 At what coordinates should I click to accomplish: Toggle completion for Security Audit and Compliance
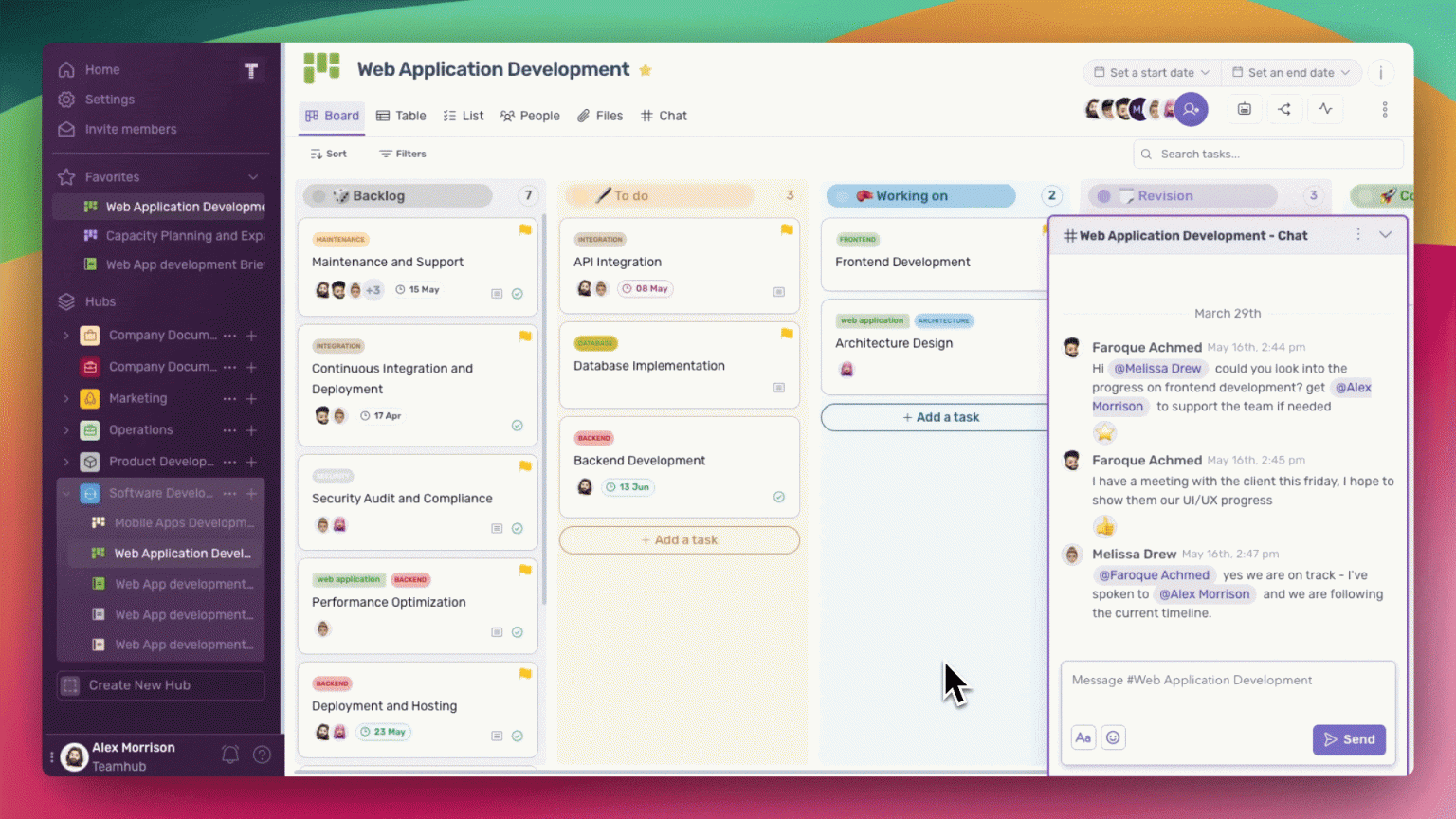[518, 529]
